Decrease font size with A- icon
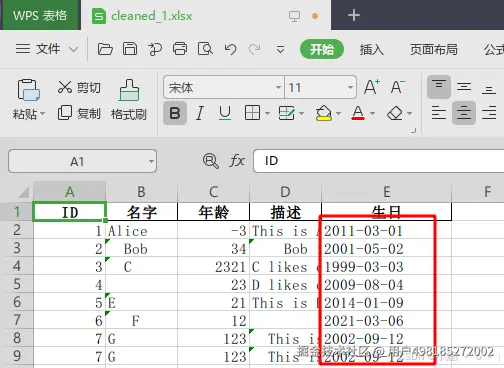The height and width of the screenshot is (368, 504). click(x=397, y=87)
